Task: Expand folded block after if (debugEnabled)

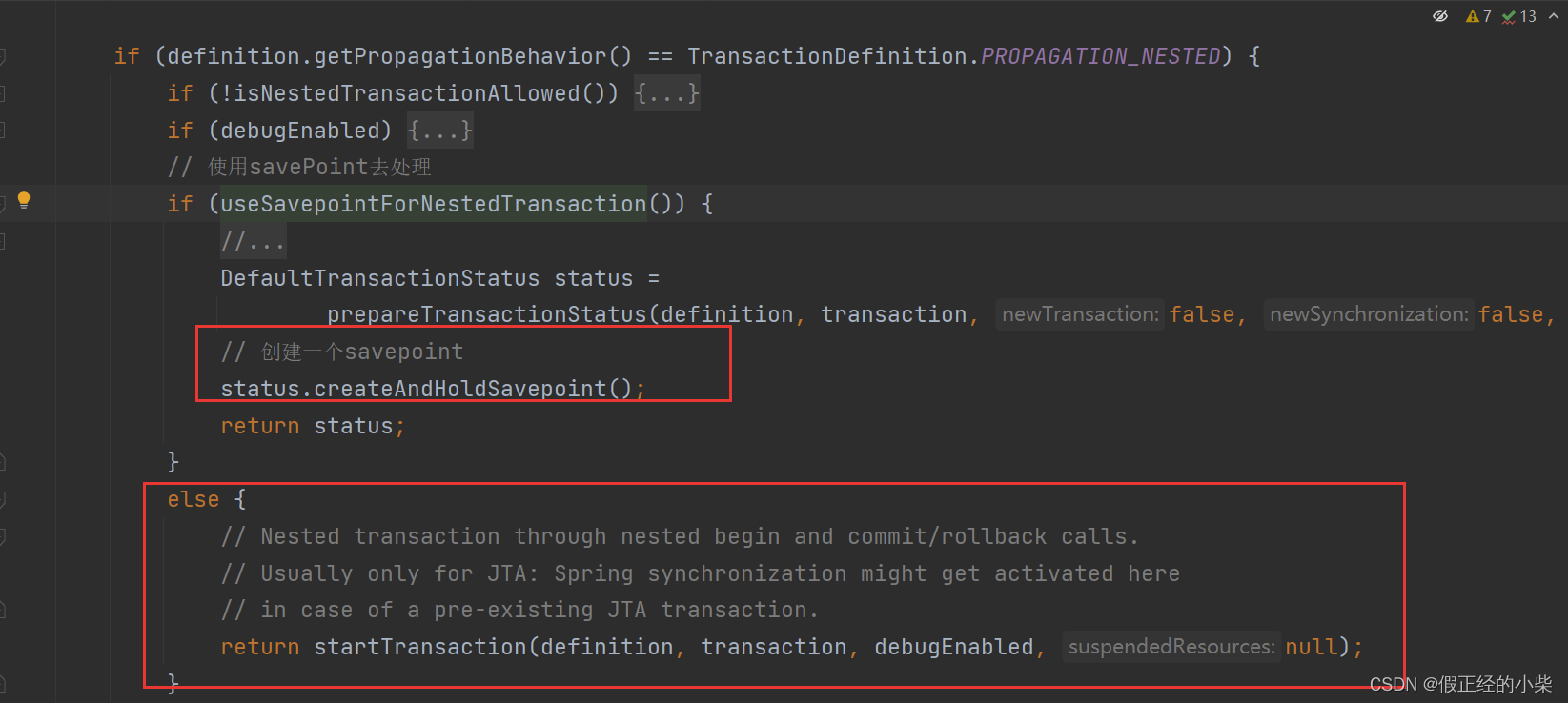Action: click(440, 131)
